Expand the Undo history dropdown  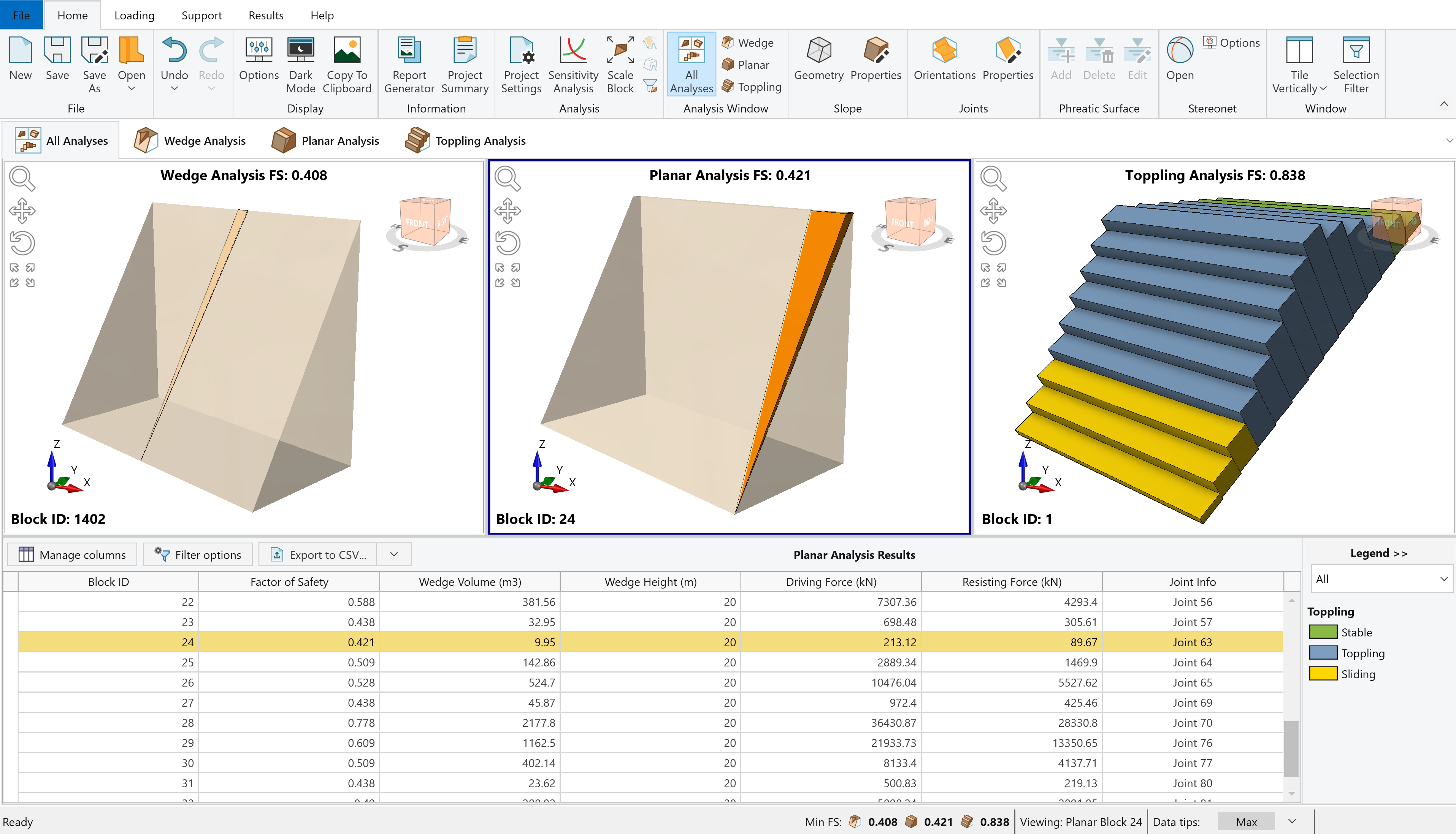(174, 88)
